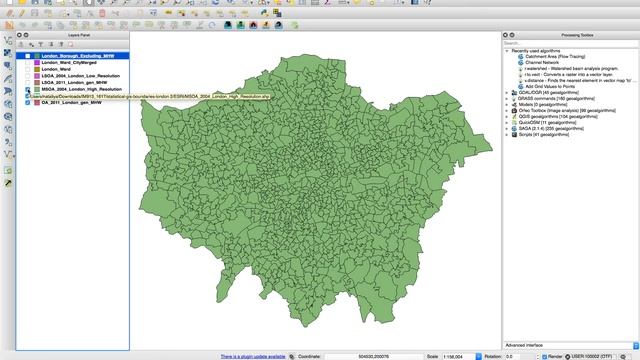The width and height of the screenshot is (640, 360).
Task: Click Add Group icon in Layers Panel
Action: click(21, 44)
